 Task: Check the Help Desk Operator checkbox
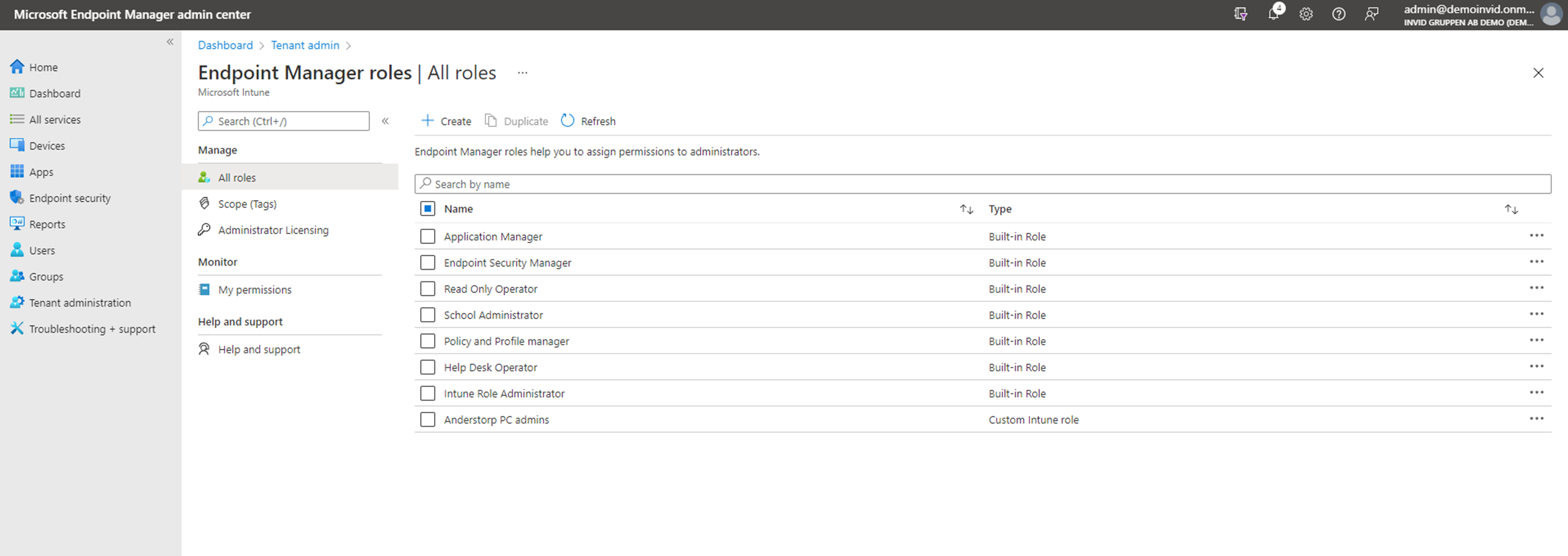click(x=428, y=367)
